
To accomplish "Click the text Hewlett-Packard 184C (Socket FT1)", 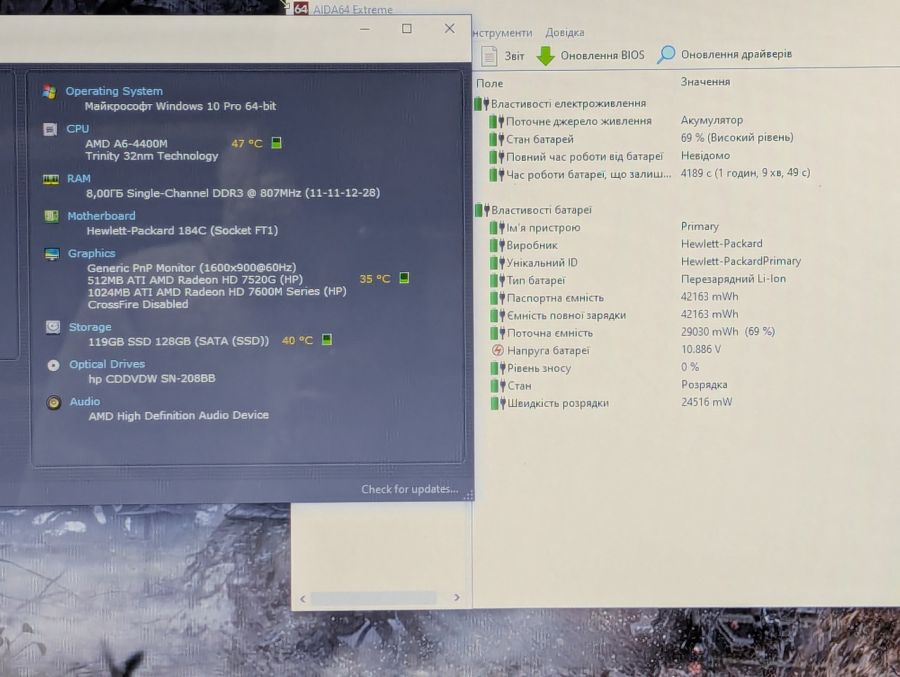I will (x=183, y=230).
